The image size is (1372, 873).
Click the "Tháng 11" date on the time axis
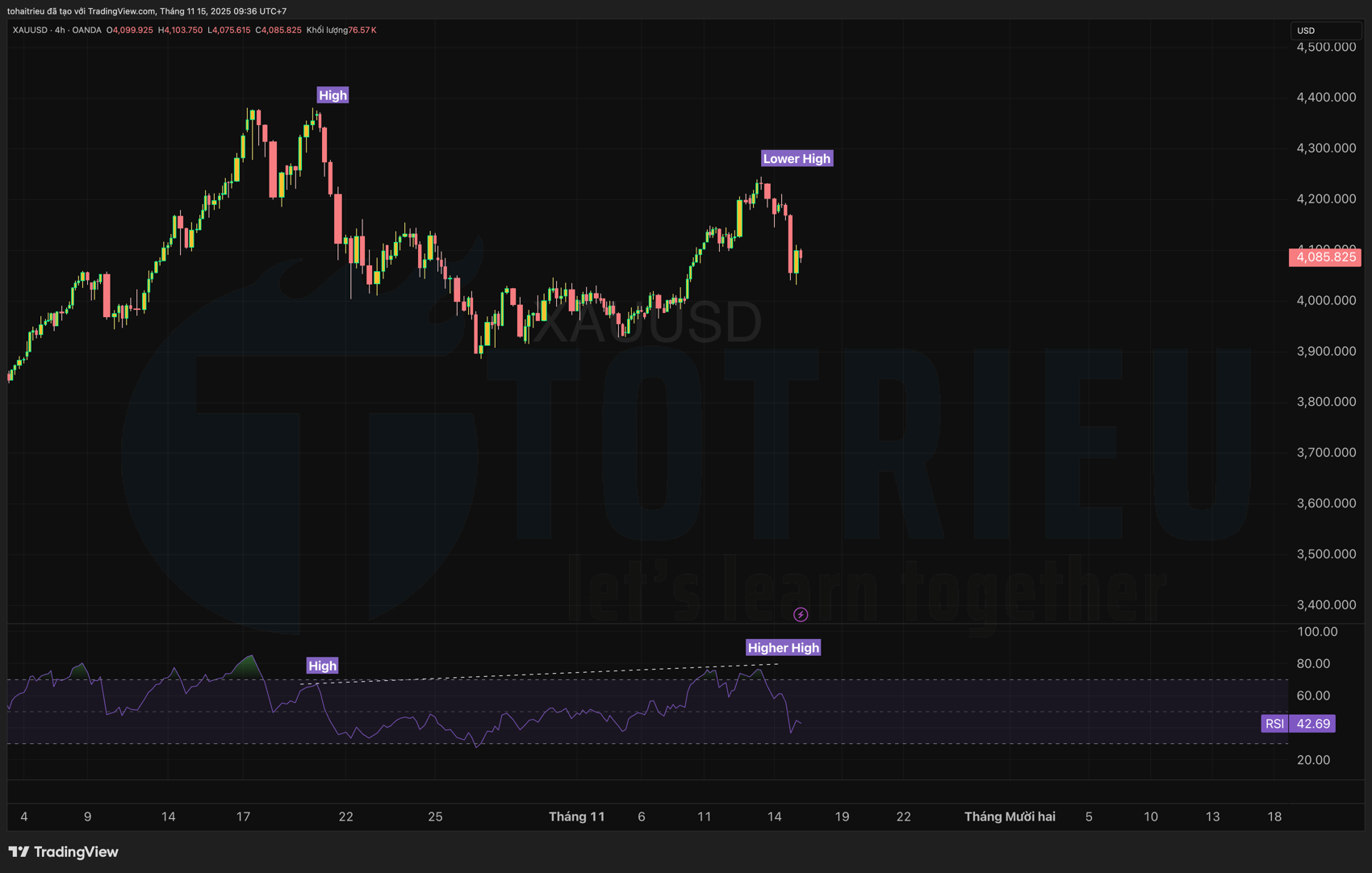[x=576, y=817]
